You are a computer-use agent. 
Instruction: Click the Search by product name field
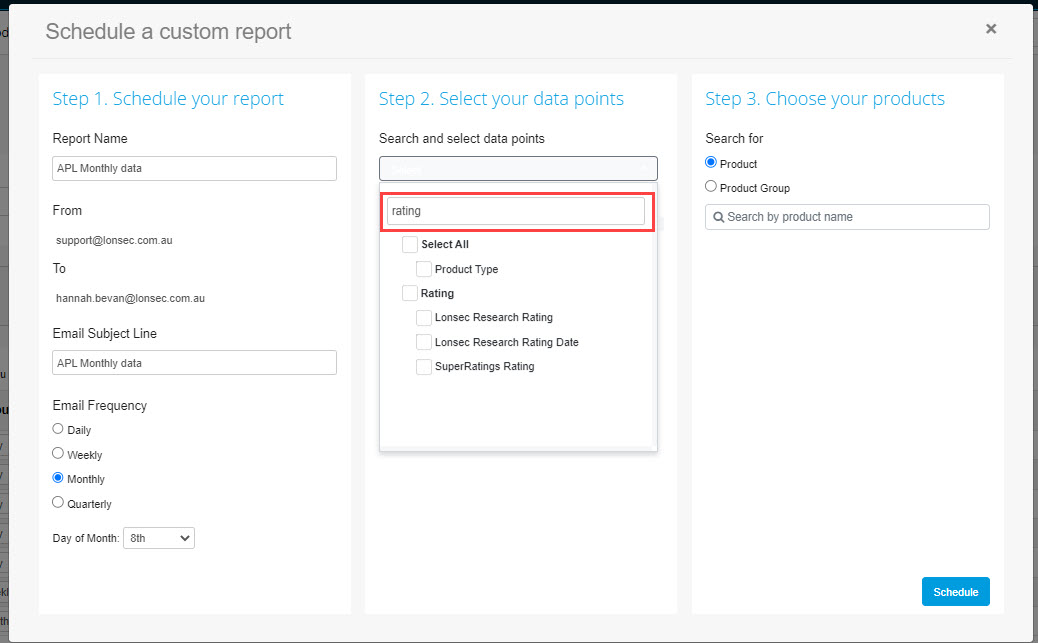(847, 217)
